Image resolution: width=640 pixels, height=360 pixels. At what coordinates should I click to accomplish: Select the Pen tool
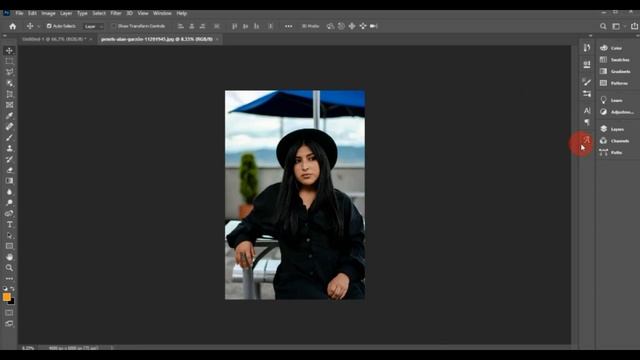[x=9, y=213]
